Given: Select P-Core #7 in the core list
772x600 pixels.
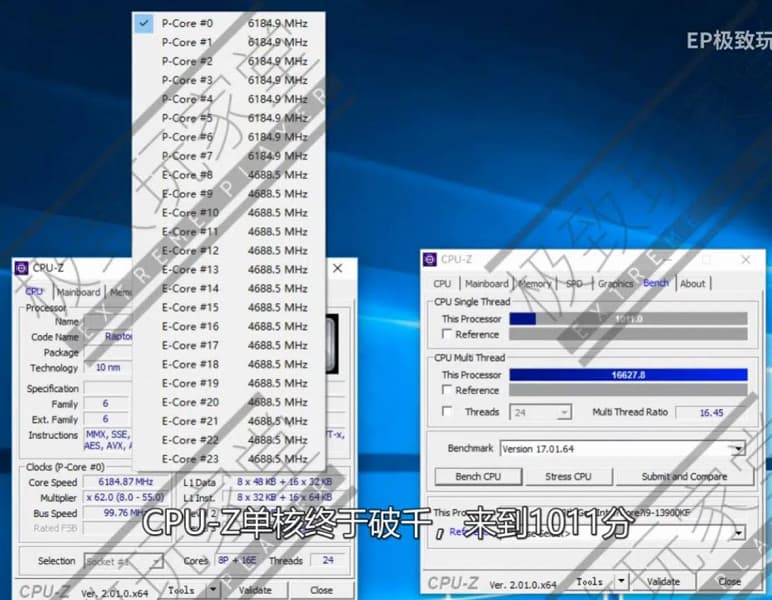Looking at the screenshot, I should [x=228, y=156].
